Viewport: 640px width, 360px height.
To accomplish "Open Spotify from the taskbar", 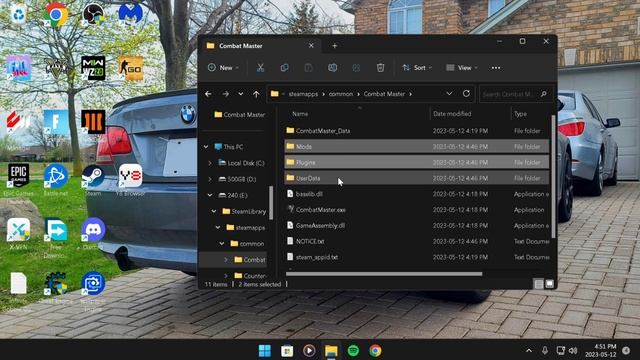I will (353, 351).
